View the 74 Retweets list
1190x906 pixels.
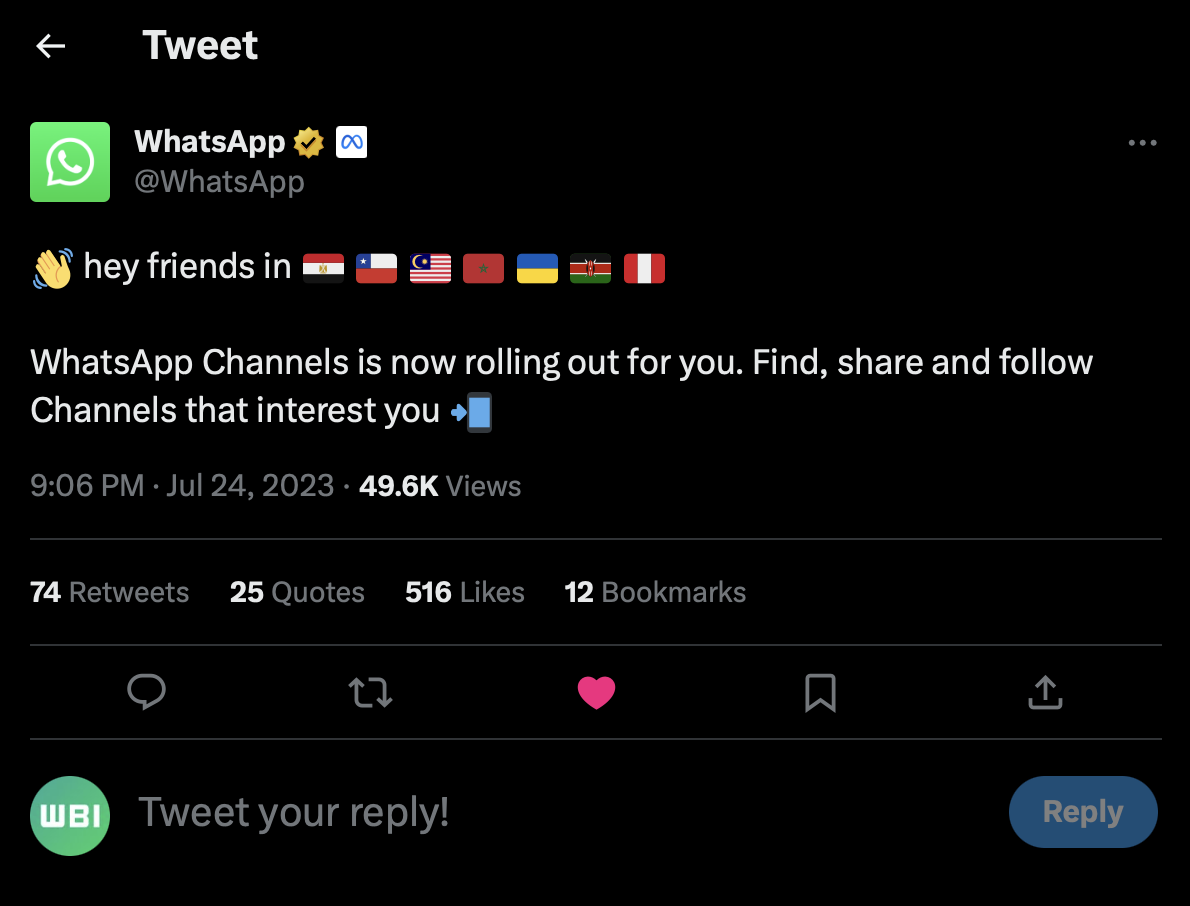point(110,592)
